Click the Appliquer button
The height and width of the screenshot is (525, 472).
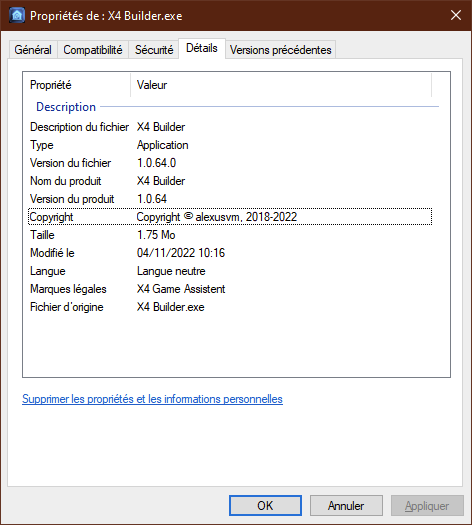click(427, 506)
